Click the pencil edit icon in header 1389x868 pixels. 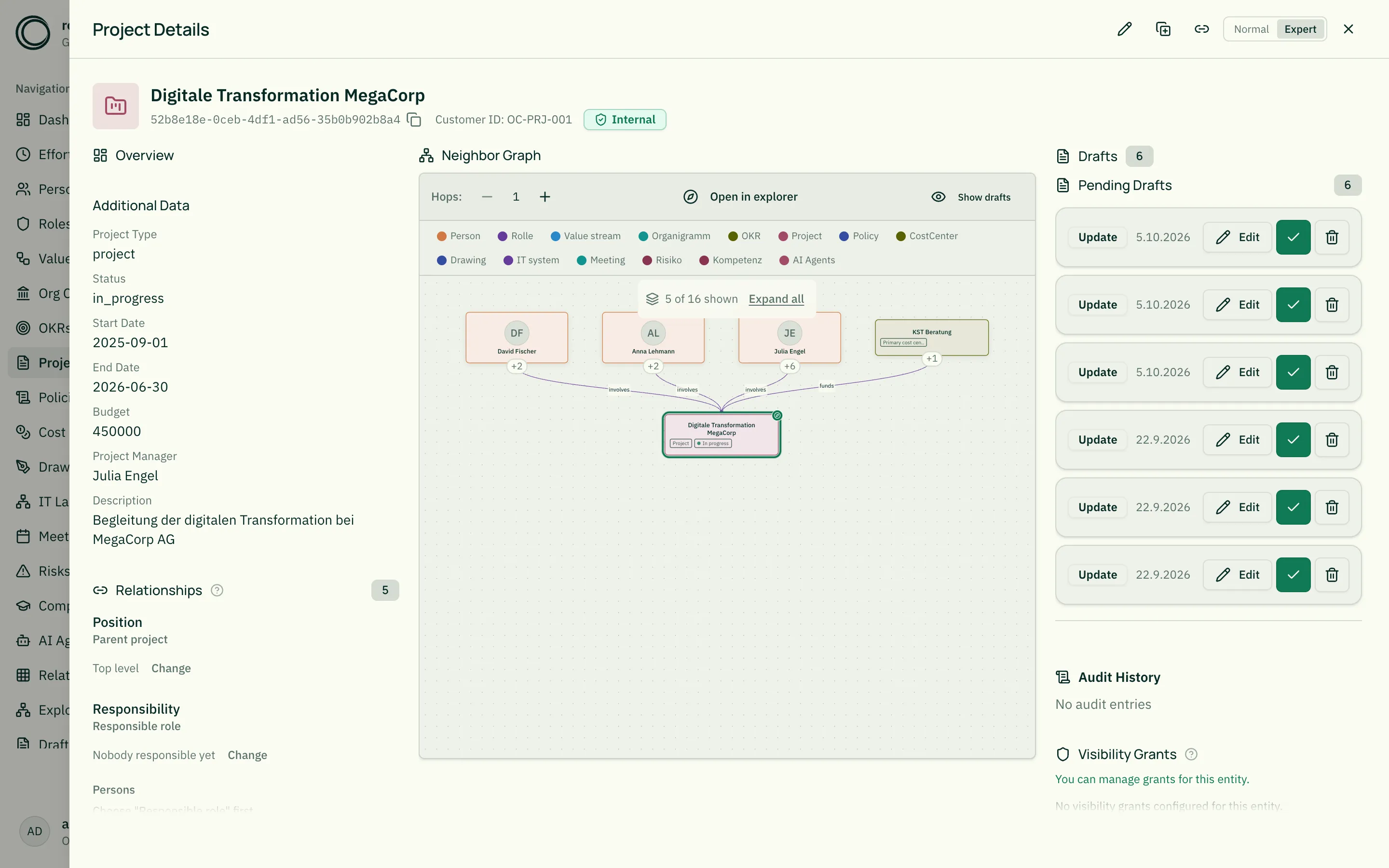[1124, 29]
